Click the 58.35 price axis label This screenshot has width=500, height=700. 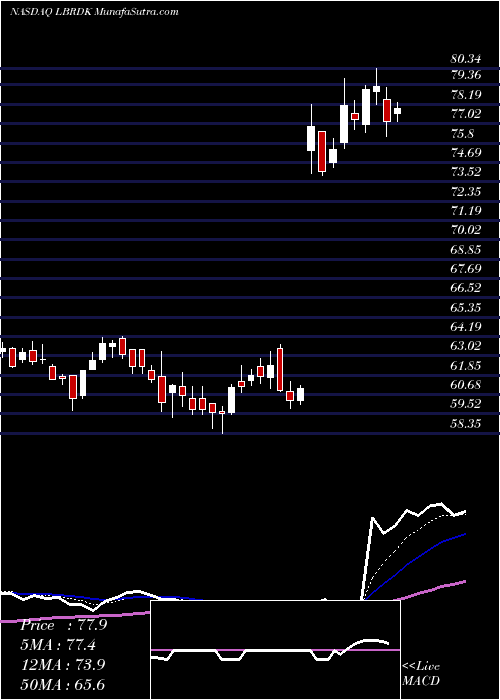pyautogui.click(x=466, y=424)
